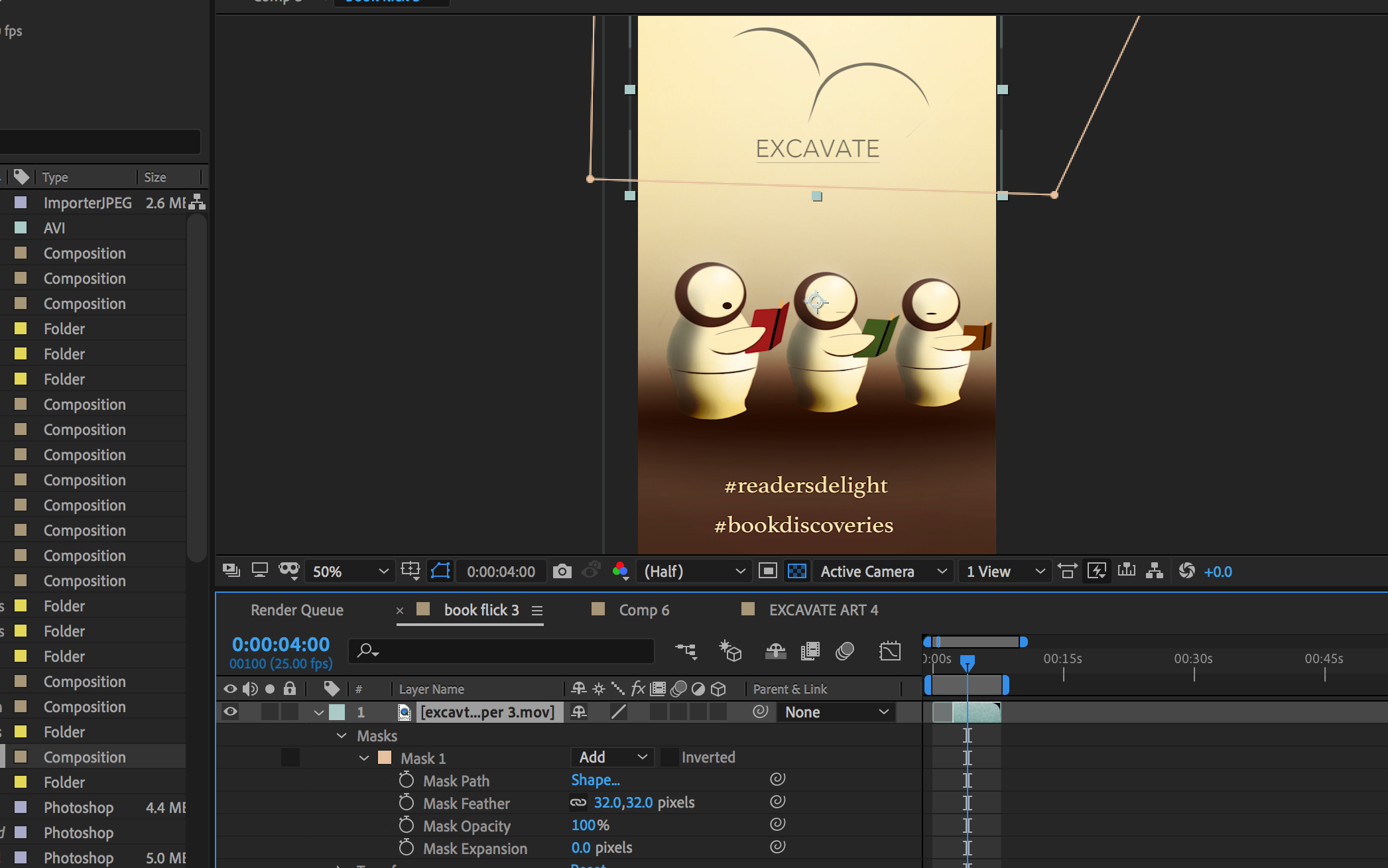Screen dimensions: 1388x868
Task: Click the Mask 1 color swatch
Action: click(x=385, y=758)
